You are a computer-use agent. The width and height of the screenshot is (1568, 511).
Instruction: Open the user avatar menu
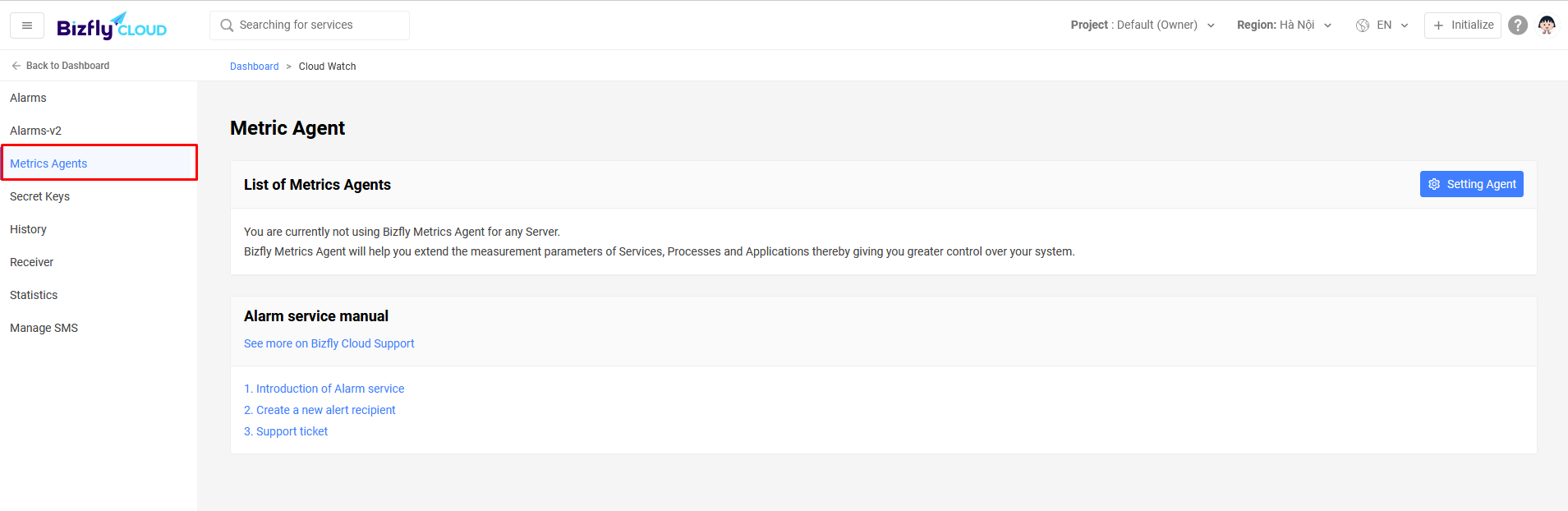[x=1547, y=25]
